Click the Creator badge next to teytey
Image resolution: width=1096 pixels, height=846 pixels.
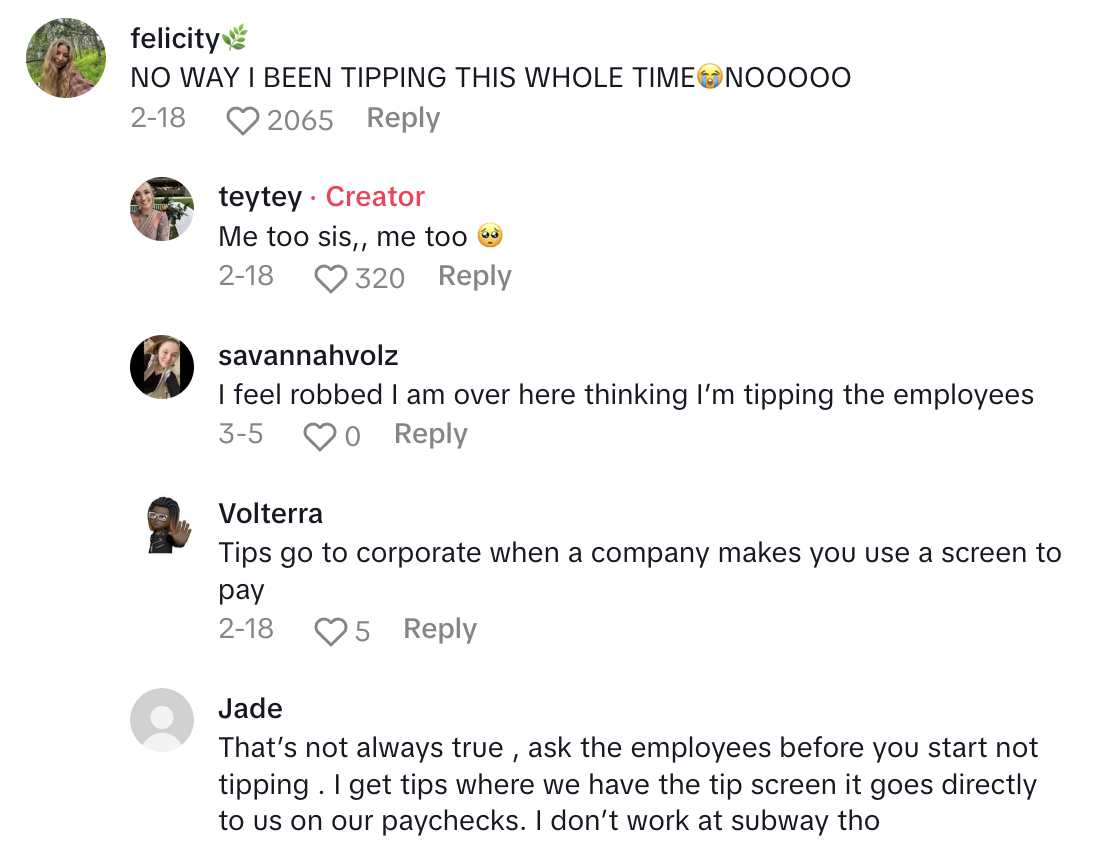(375, 197)
